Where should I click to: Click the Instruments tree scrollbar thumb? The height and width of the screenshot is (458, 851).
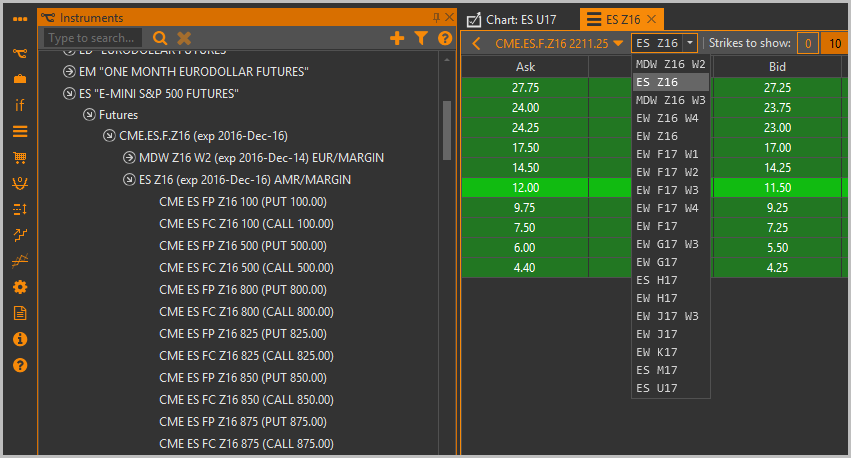point(447,130)
